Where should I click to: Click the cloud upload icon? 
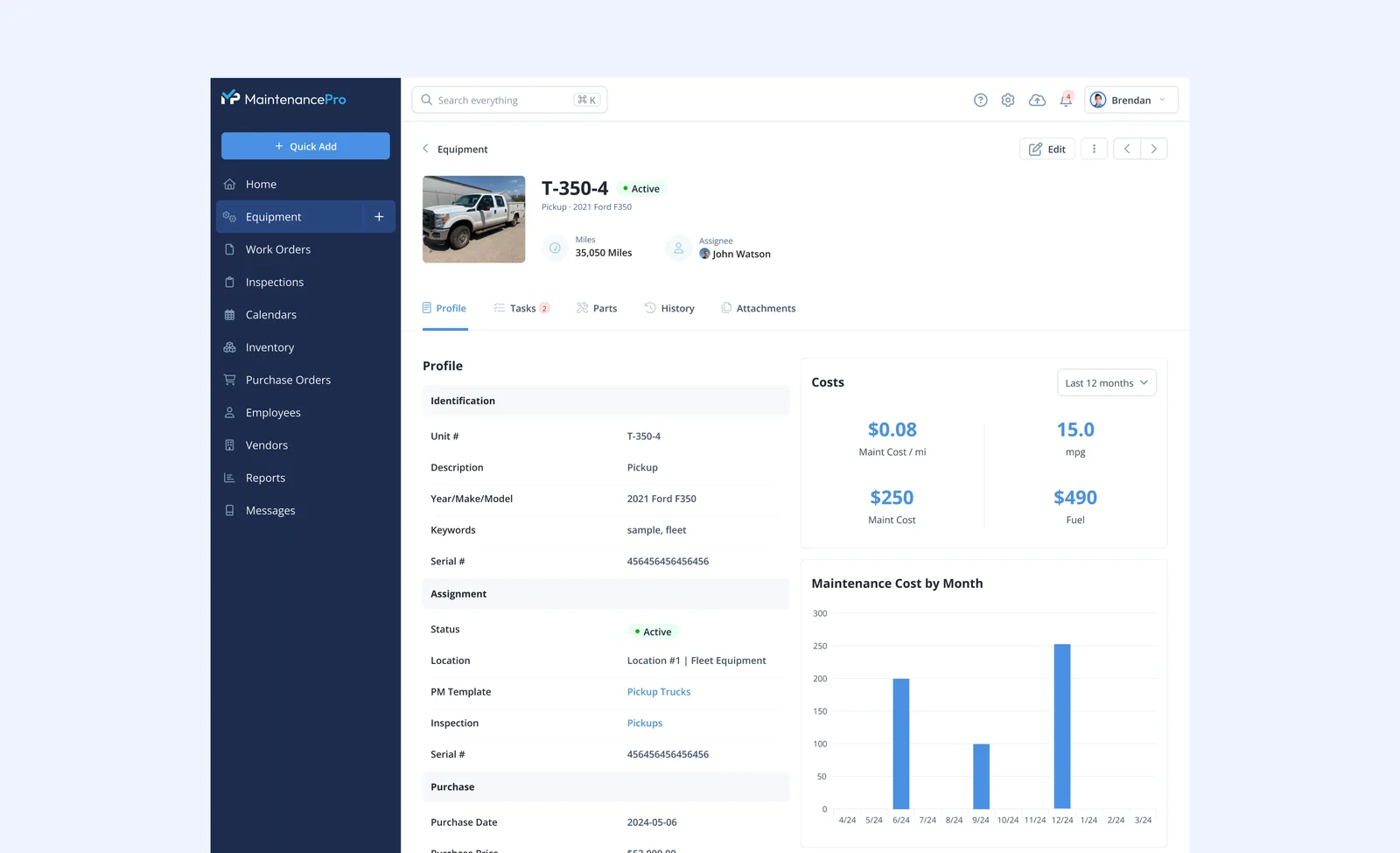(1037, 100)
